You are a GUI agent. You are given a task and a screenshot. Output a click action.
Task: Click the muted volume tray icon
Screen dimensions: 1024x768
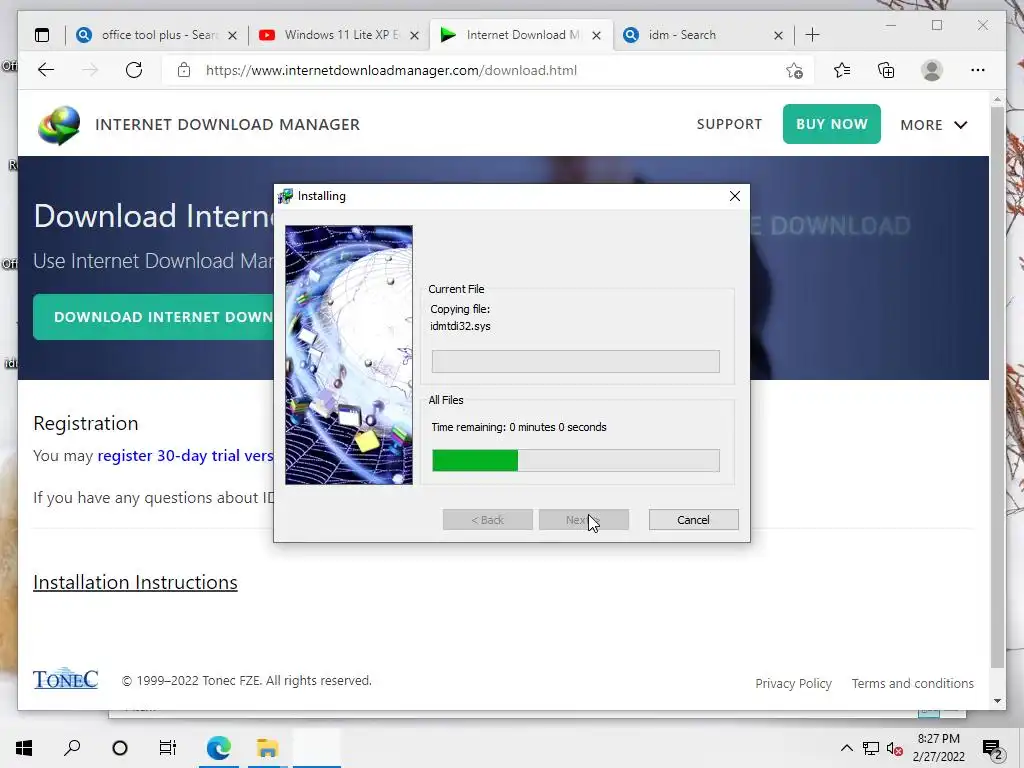tap(894, 748)
